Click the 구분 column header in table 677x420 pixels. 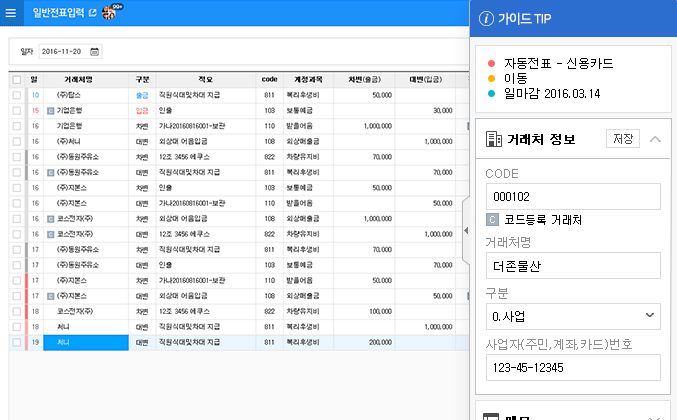click(142, 79)
